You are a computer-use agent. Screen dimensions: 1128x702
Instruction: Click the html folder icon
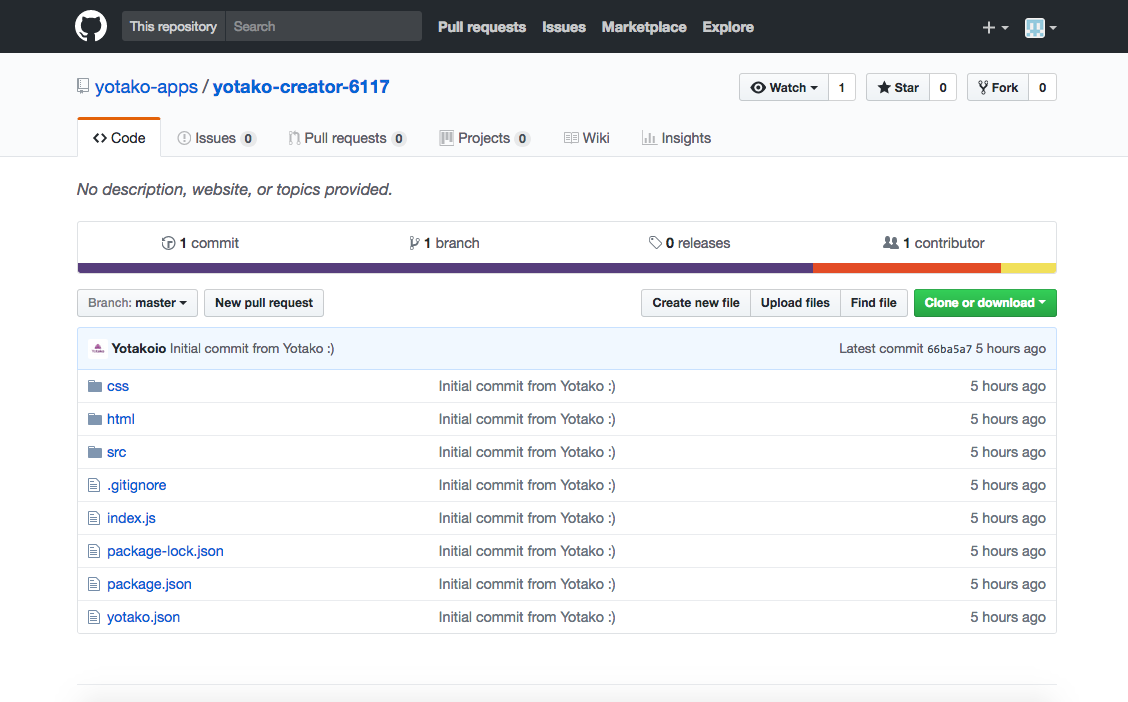95,419
